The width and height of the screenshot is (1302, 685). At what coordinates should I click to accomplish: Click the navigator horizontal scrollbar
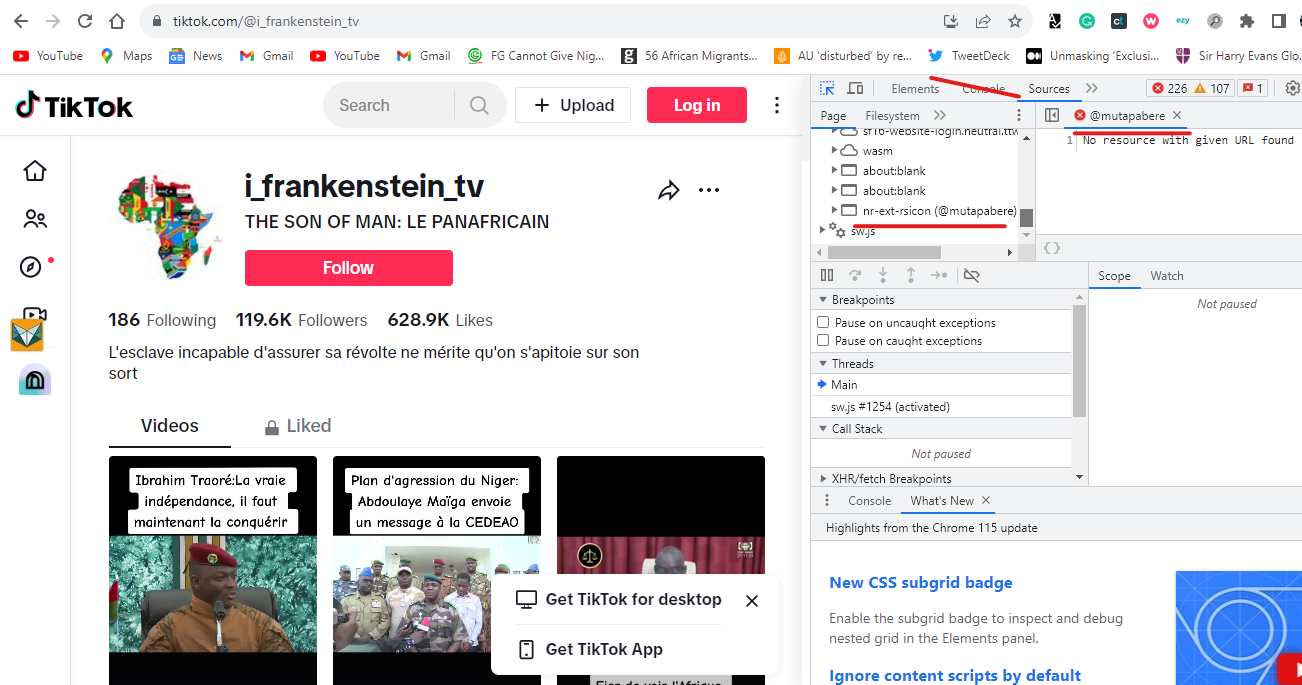(x=883, y=253)
